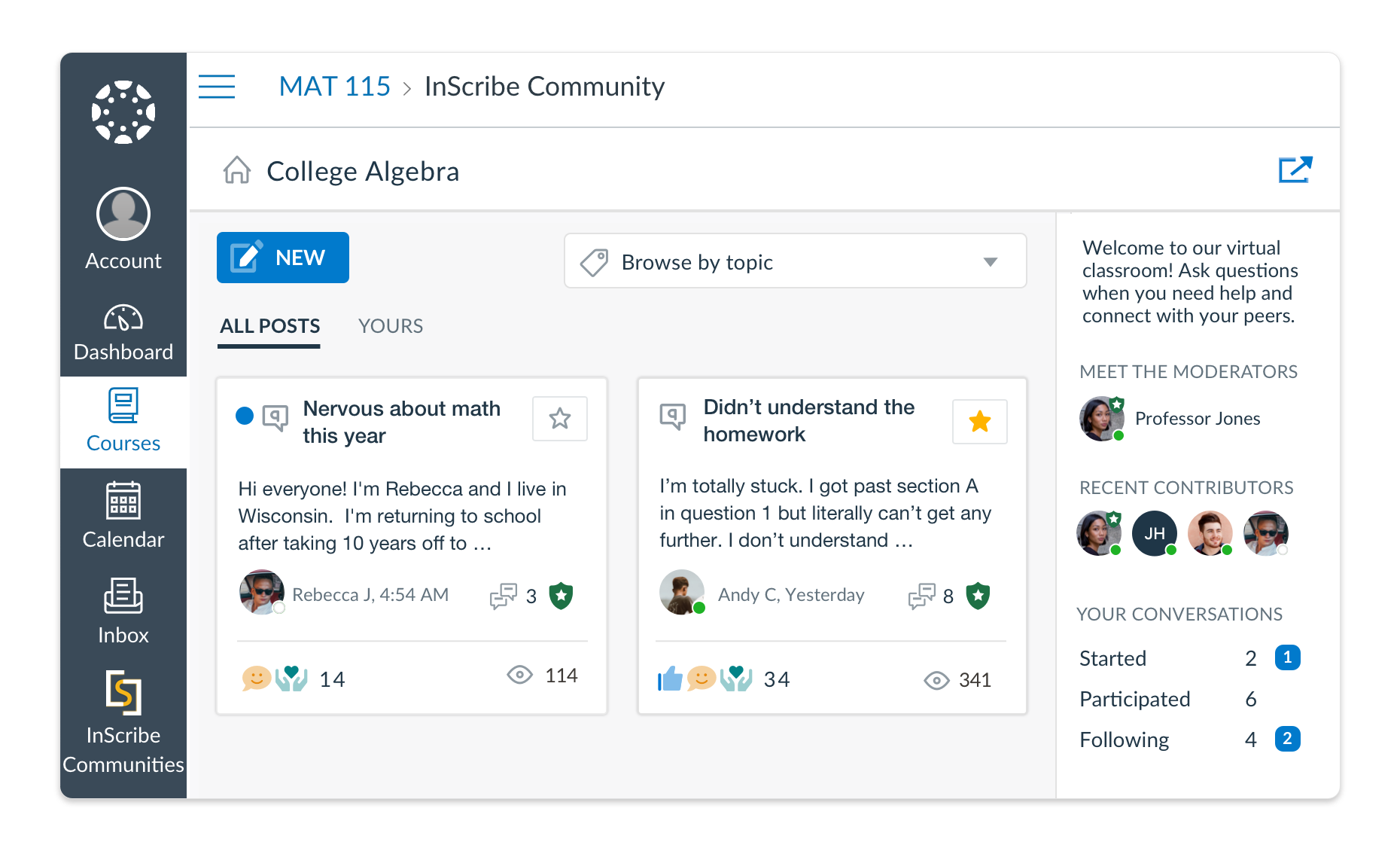Open InScribe Communities from the sidebar

point(123,708)
